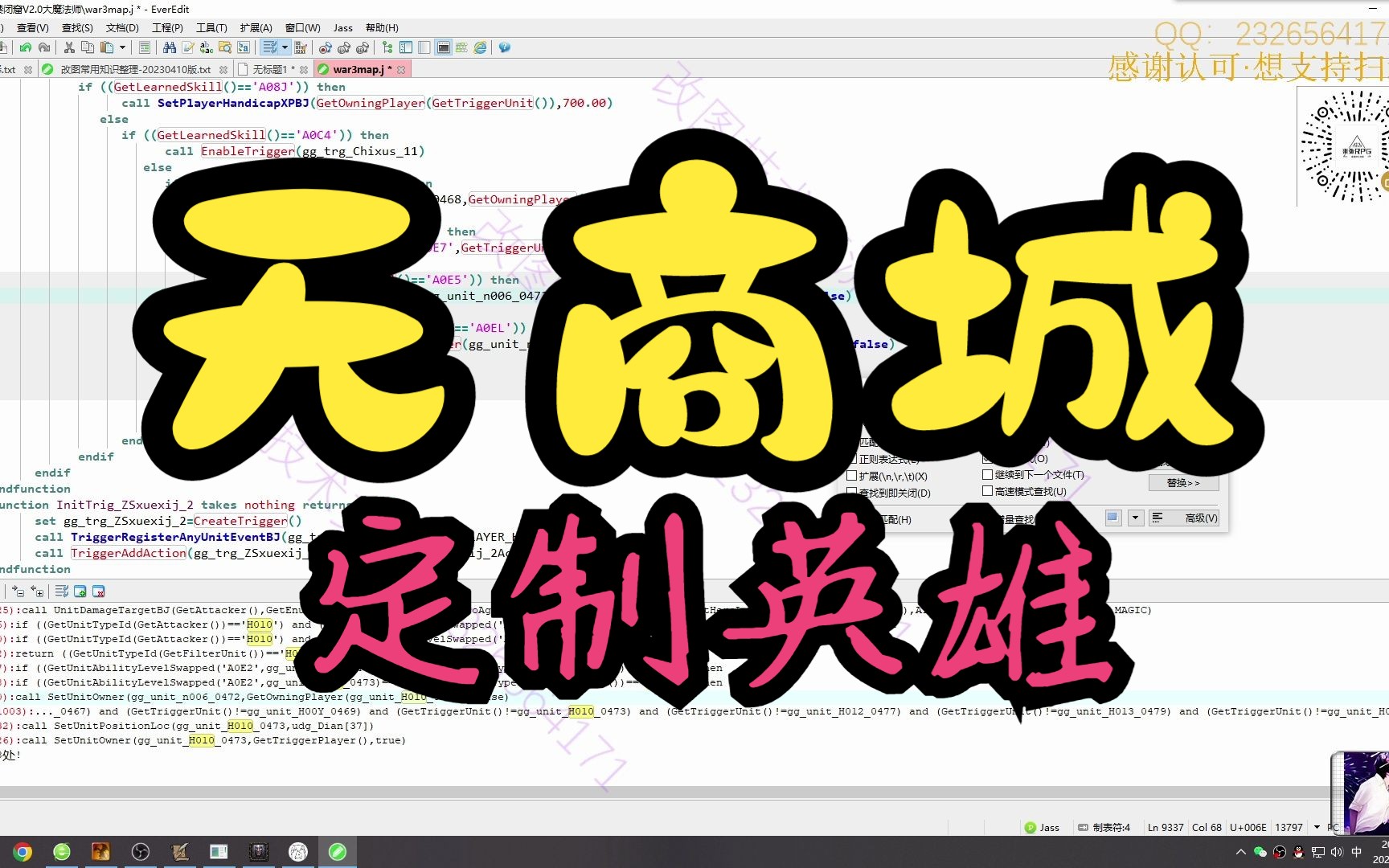Close the 无标题1 tab
Image resolution: width=1389 pixels, height=868 pixels.
click(304, 70)
